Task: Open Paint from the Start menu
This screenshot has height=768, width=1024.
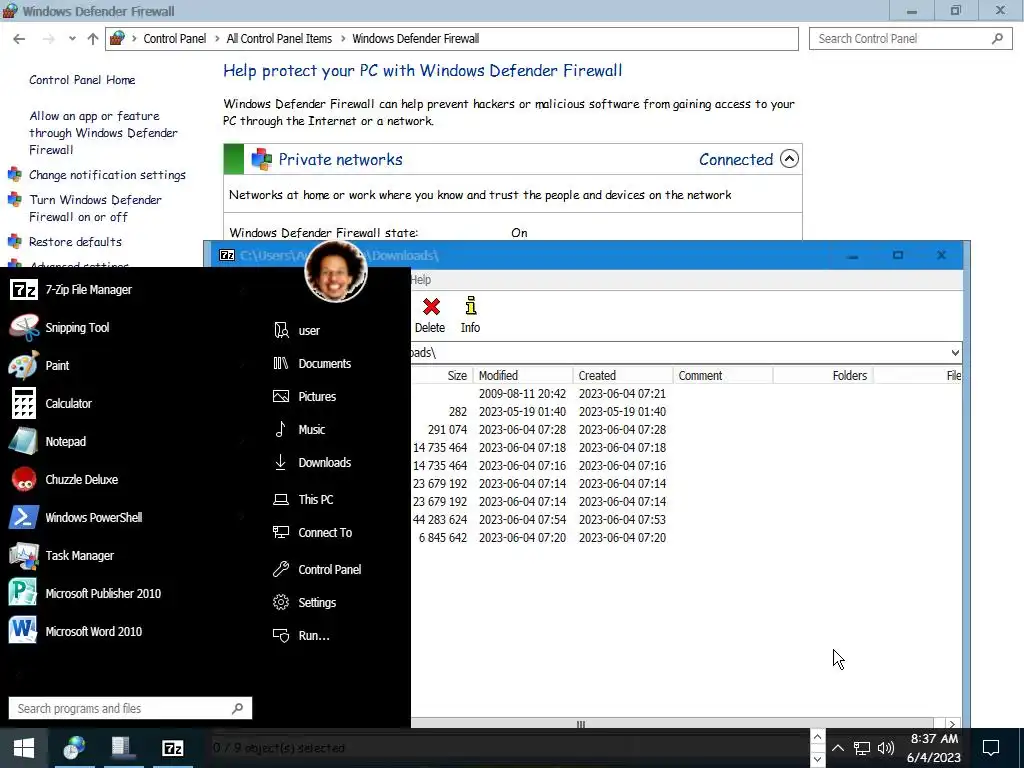Action: coord(39,366)
